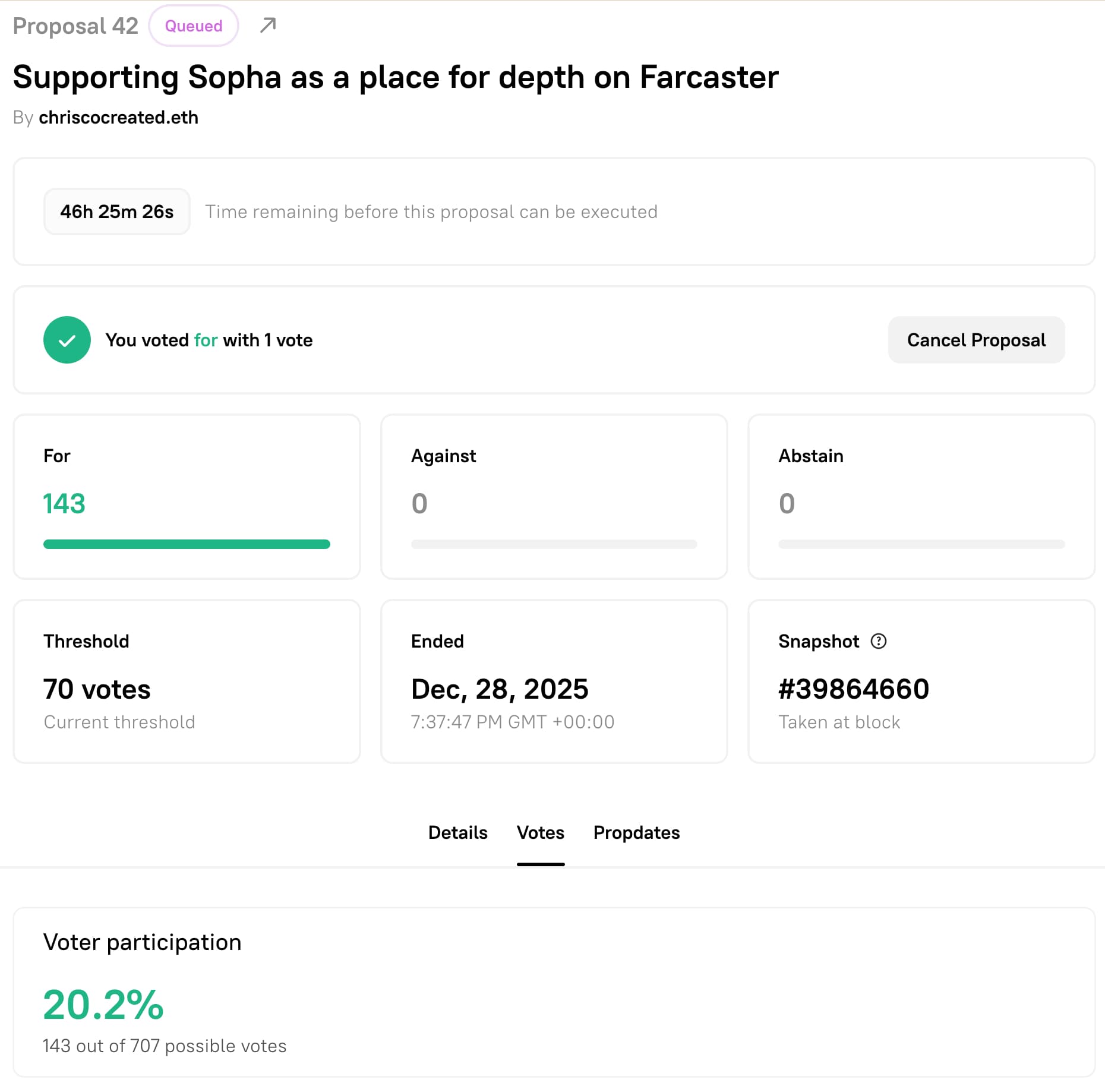Switch to the Details tab
This screenshot has height=1092, width=1105.
point(457,832)
